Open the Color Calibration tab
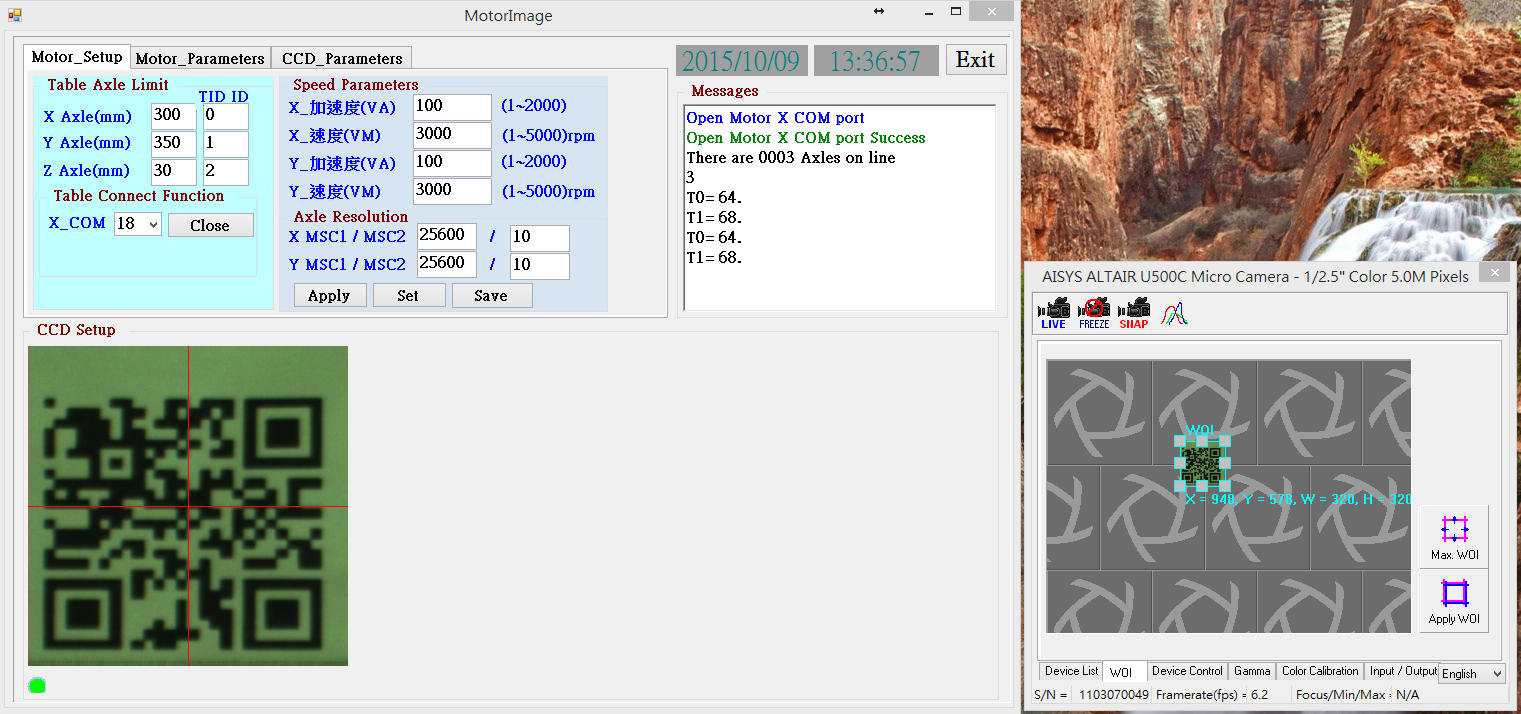Screen dimensions: 1521x714 point(1320,671)
